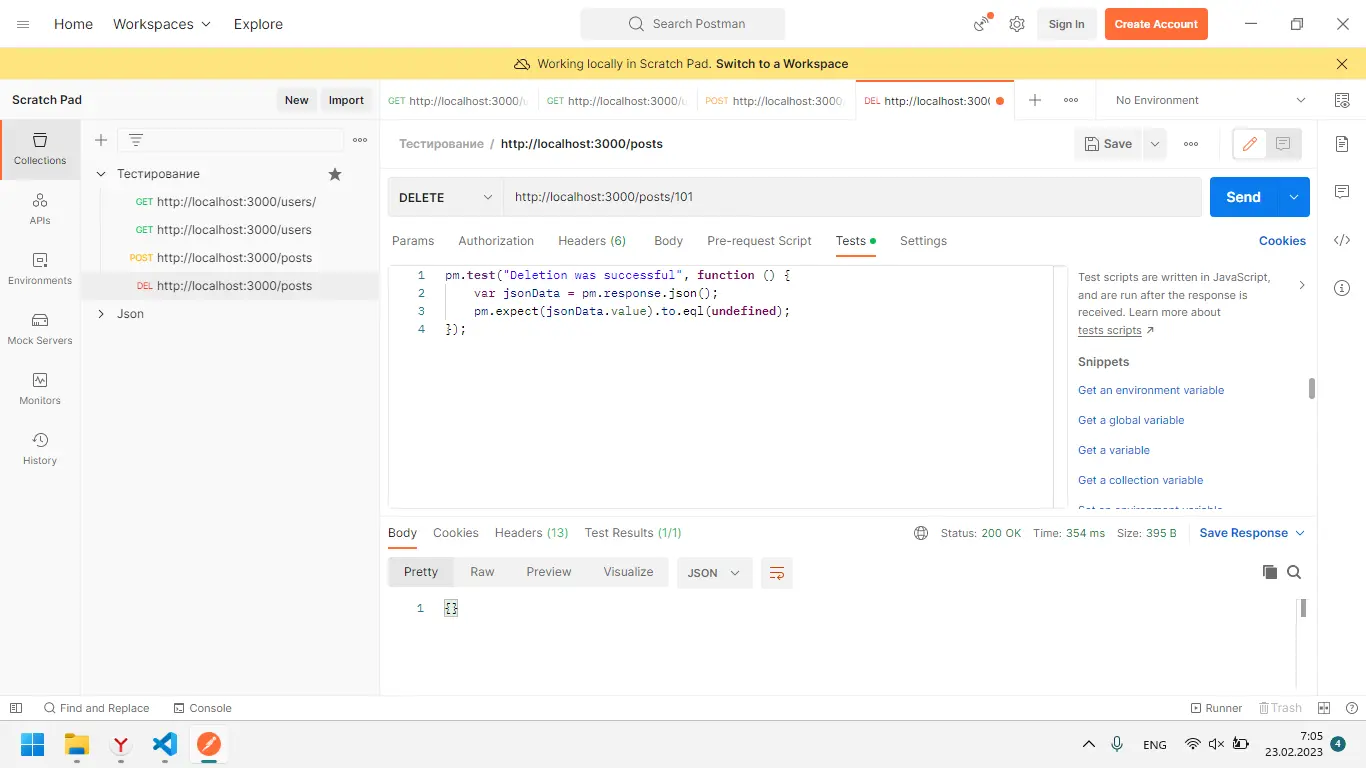Open History in the sidebar
The width and height of the screenshot is (1366, 768).
pyautogui.click(x=40, y=449)
